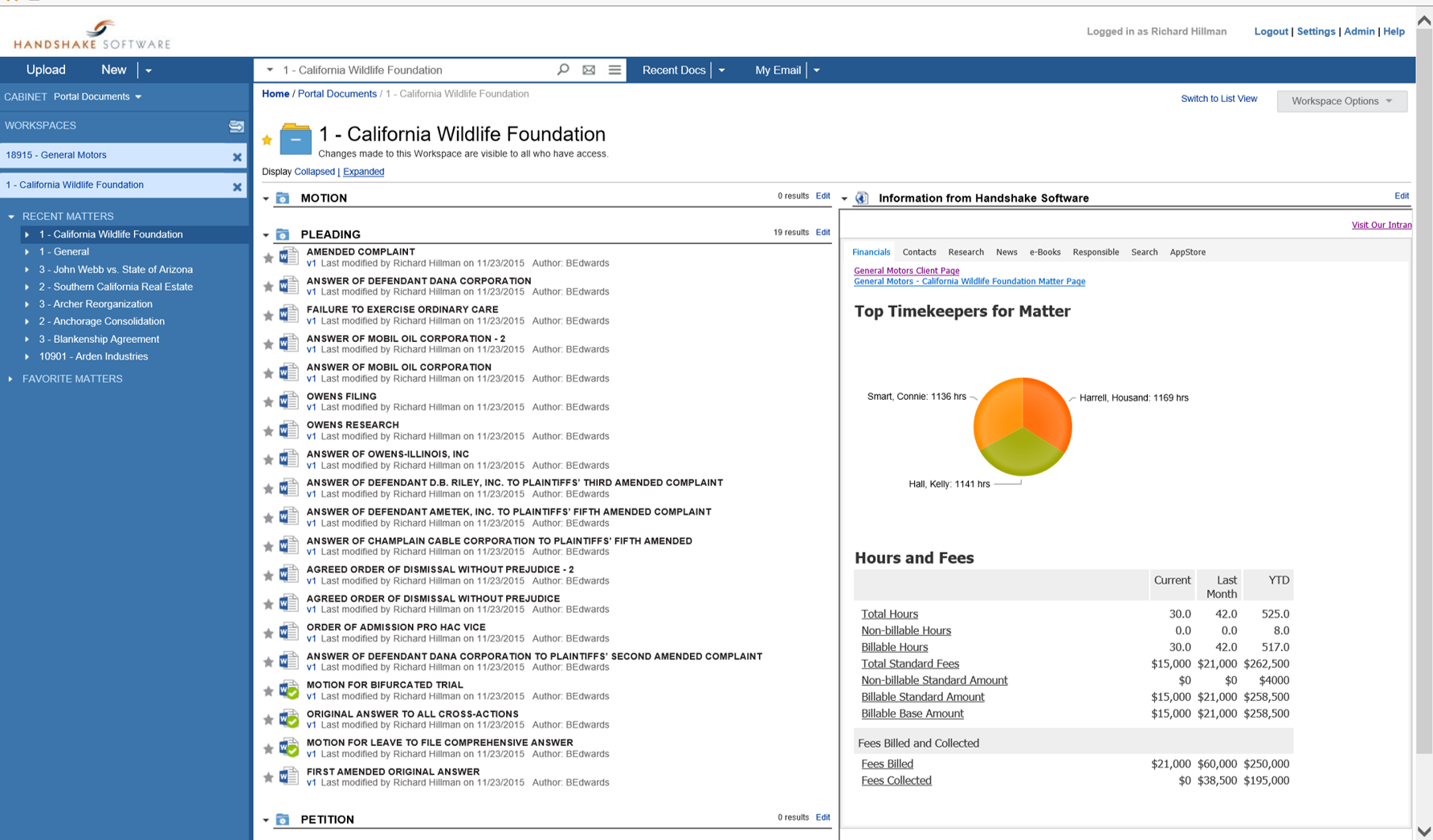Image resolution: width=1433 pixels, height=840 pixels.
Task: Switch to the Responsible tab
Action: tap(1096, 252)
